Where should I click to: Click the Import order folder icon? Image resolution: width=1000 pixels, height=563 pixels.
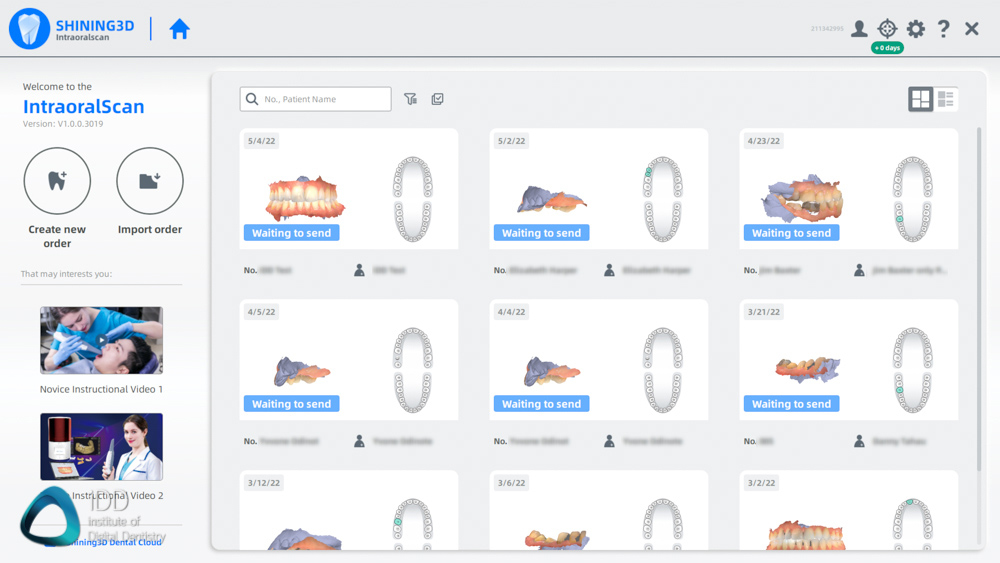[150, 181]
